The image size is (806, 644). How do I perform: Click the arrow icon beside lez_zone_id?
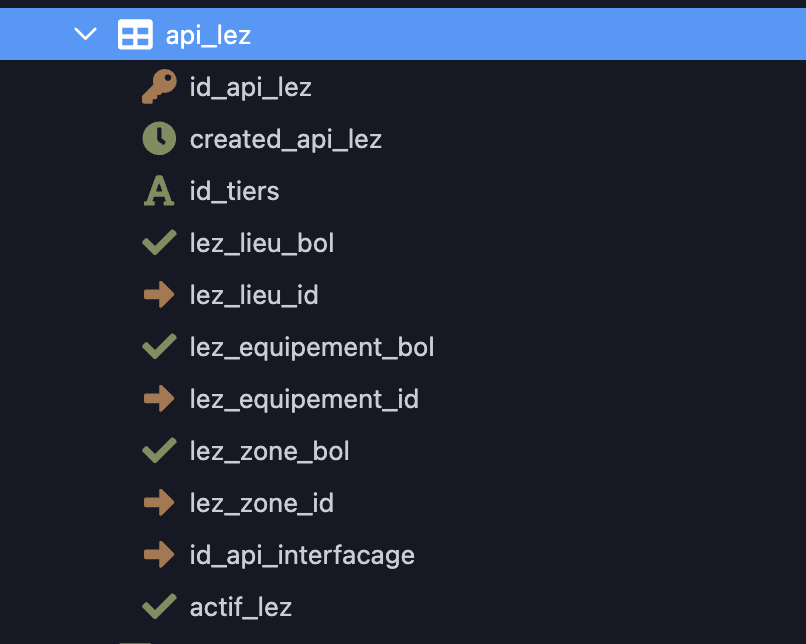159,502
